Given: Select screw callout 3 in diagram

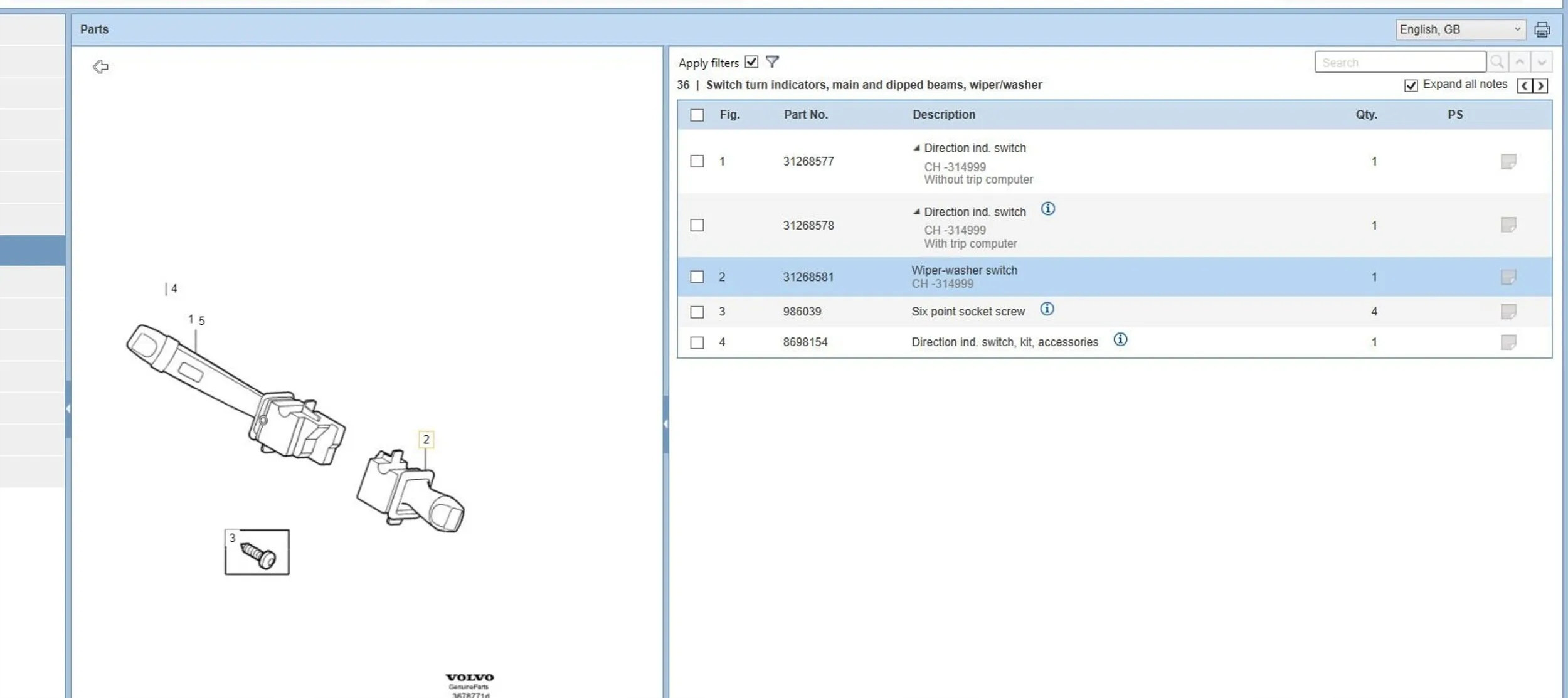Looking at the screenshot, I should (x=233, y=538).
